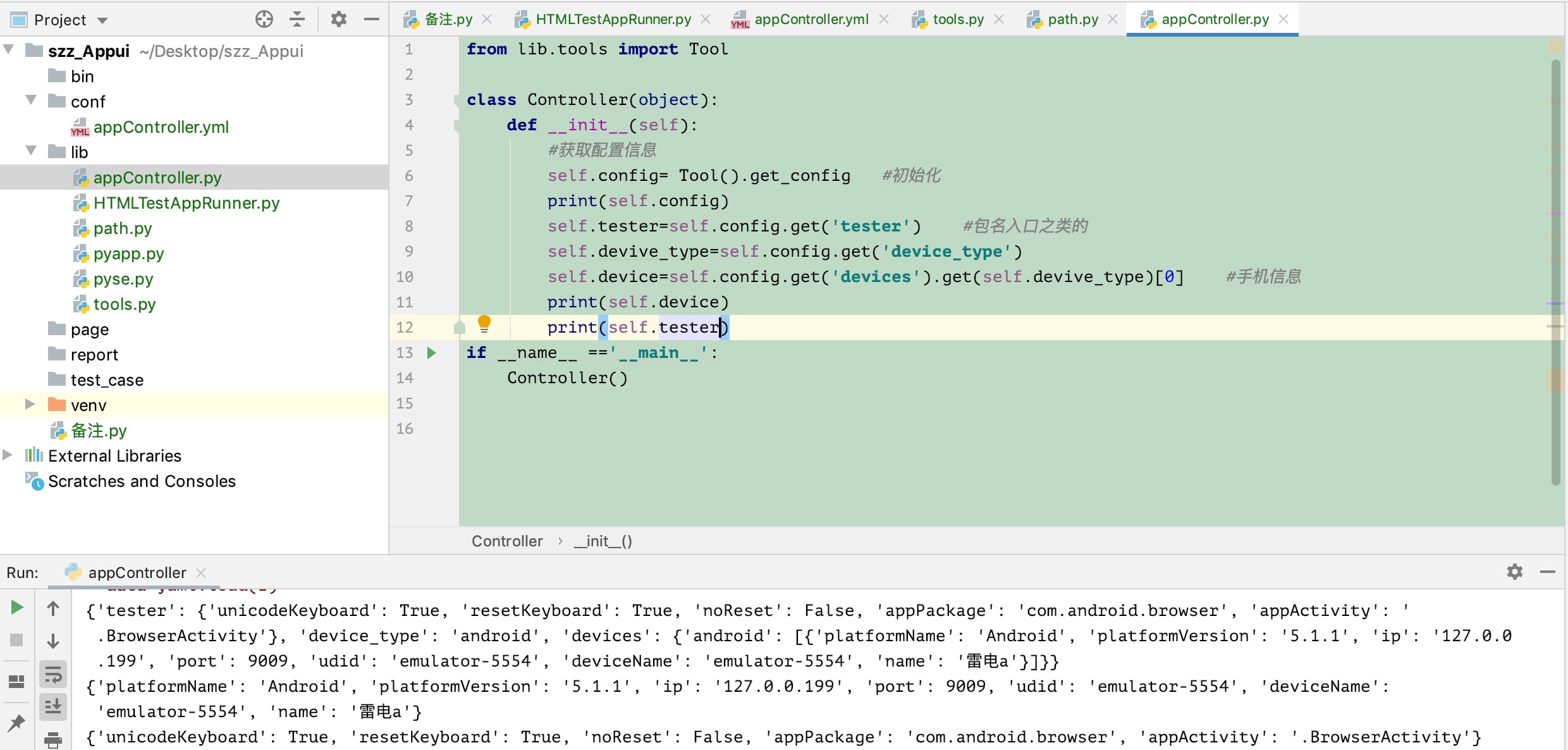Rerun appController with the green play button
1568x750 pixels.
click(x=17, y=608)
